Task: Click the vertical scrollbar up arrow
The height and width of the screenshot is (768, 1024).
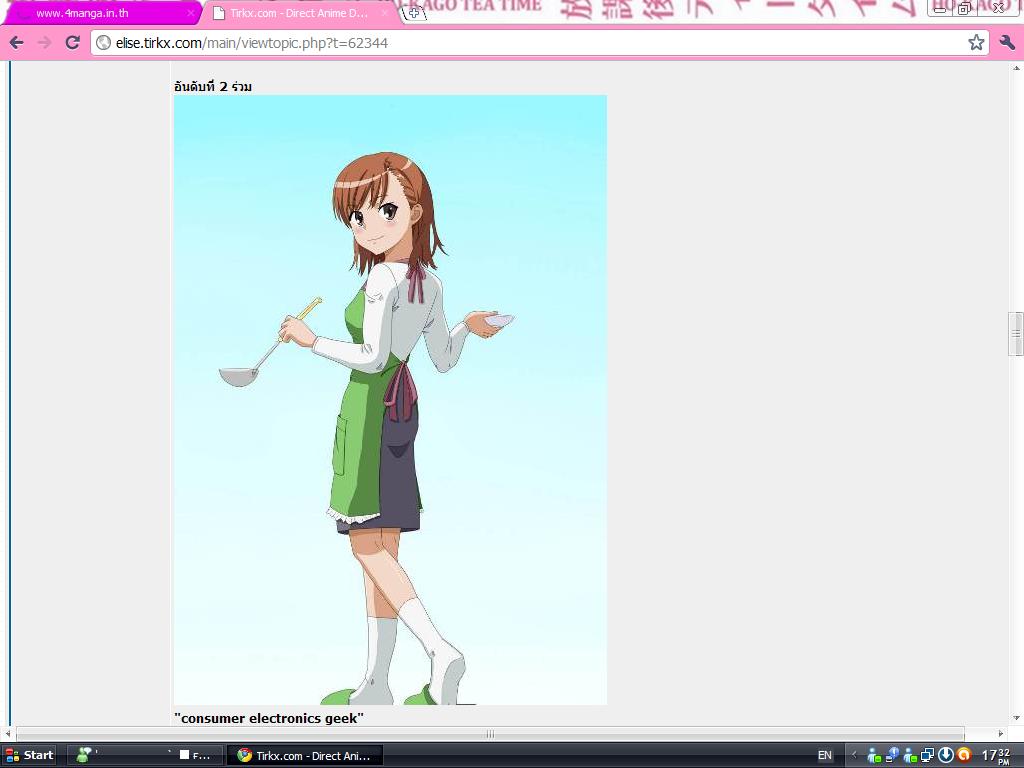Action: coord(1016,68)
